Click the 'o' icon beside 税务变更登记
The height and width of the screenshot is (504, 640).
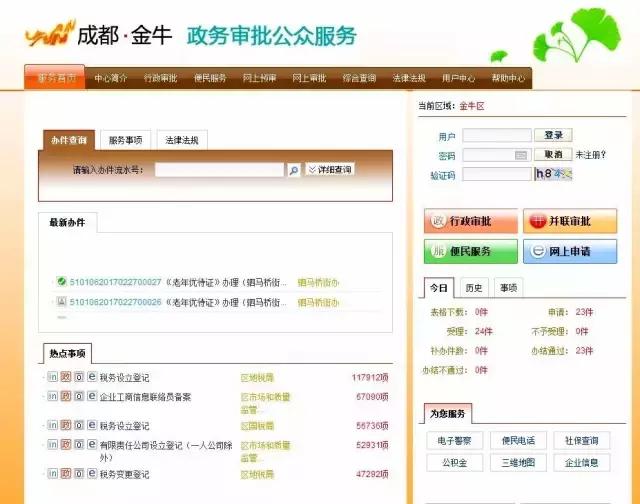(x=79, y=473)
